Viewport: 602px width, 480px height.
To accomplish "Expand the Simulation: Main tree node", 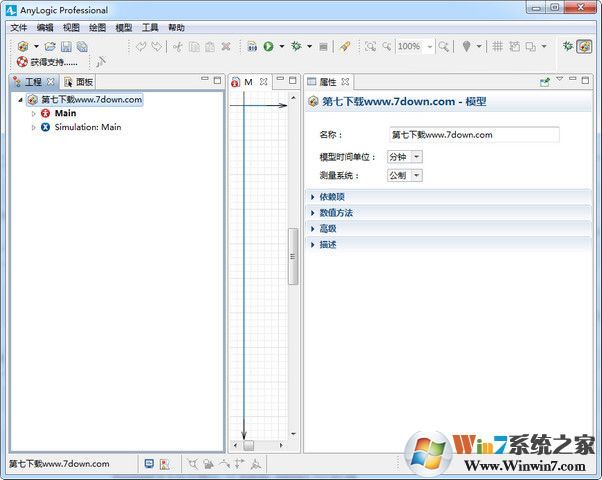I will (x=33, y=127).
